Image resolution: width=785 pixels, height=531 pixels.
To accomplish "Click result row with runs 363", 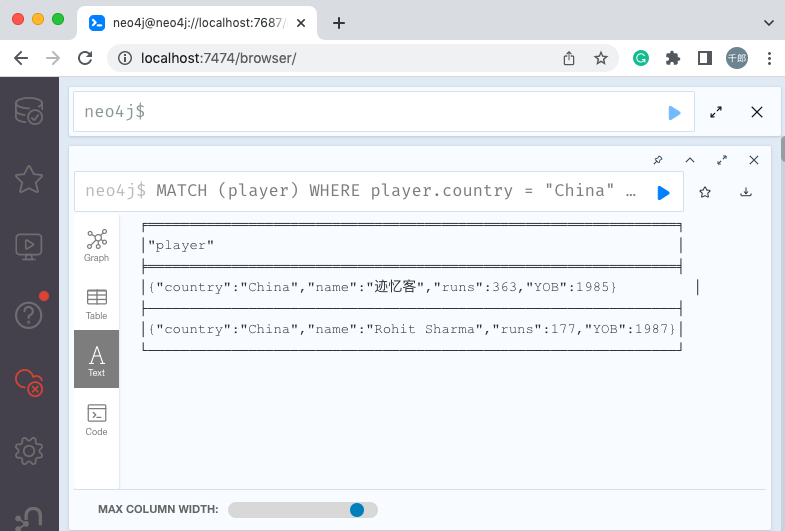I will pos(382,287).
